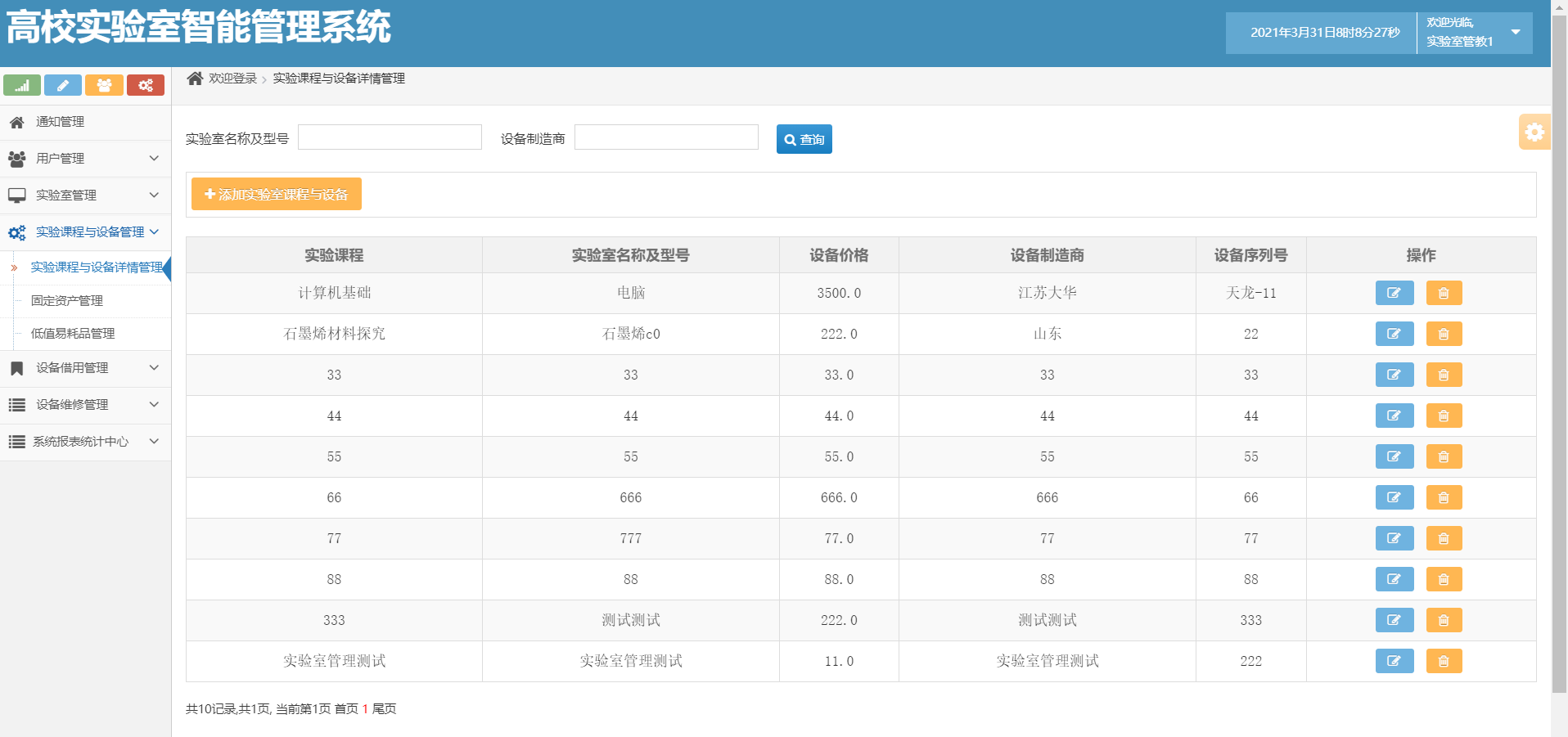1568x737 pixels.
Task: Click the red gears shortcut icon
Action: coord(146,85)
